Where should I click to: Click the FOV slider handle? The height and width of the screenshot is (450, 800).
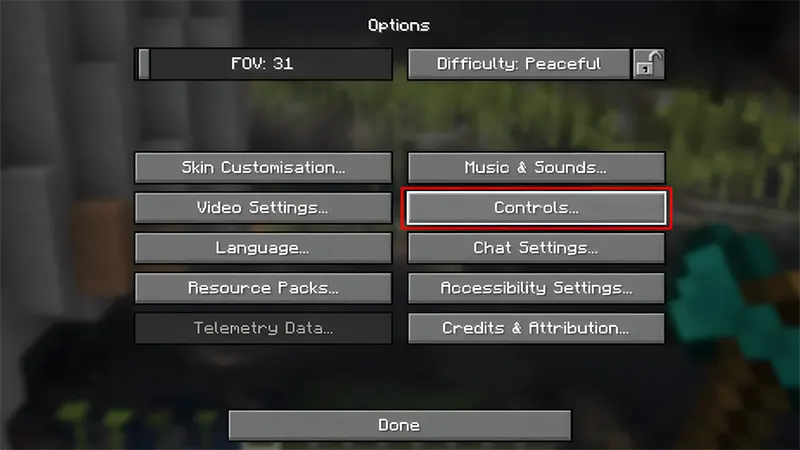[144, 64]
